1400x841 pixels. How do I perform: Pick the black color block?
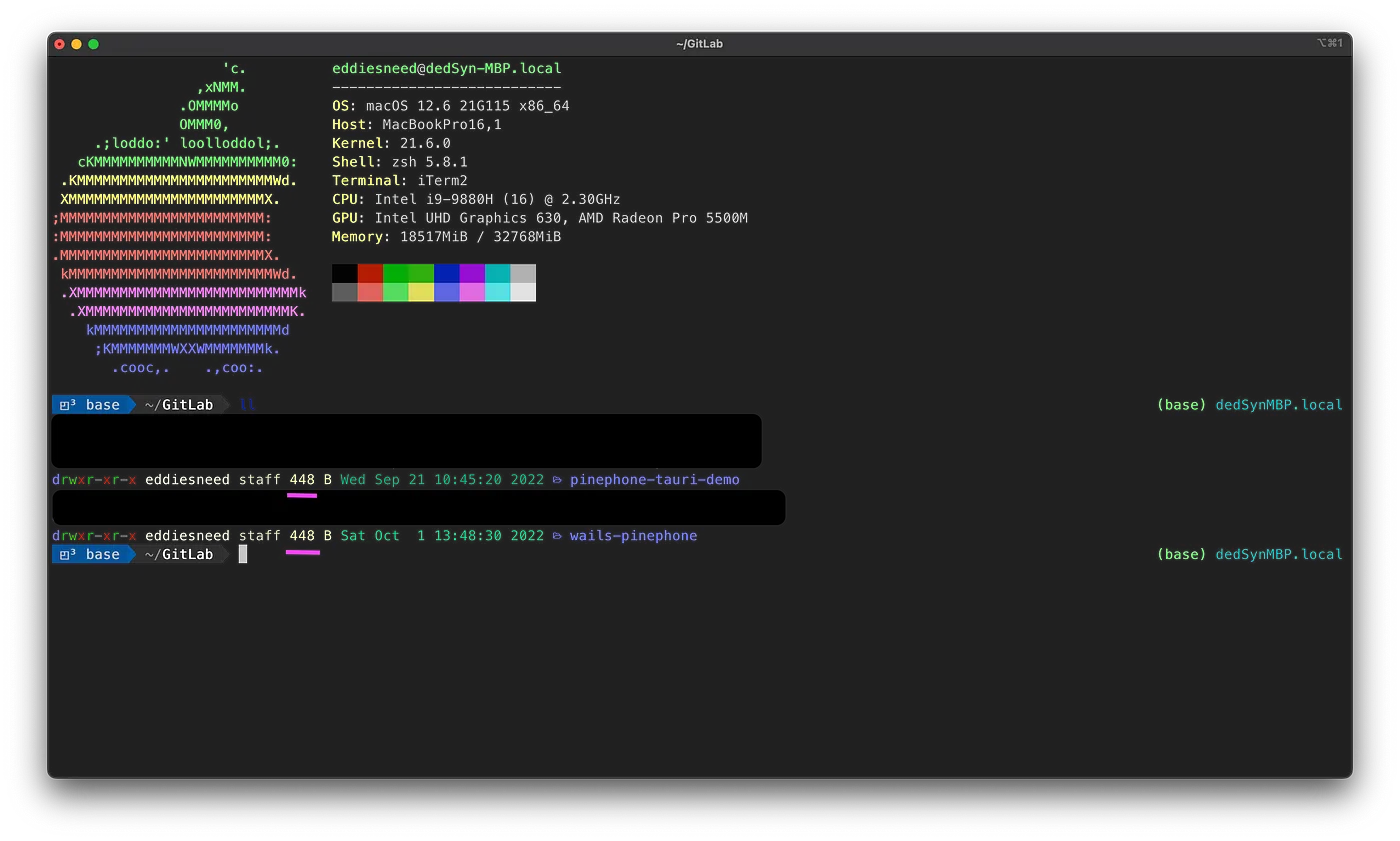click(345, 273)
